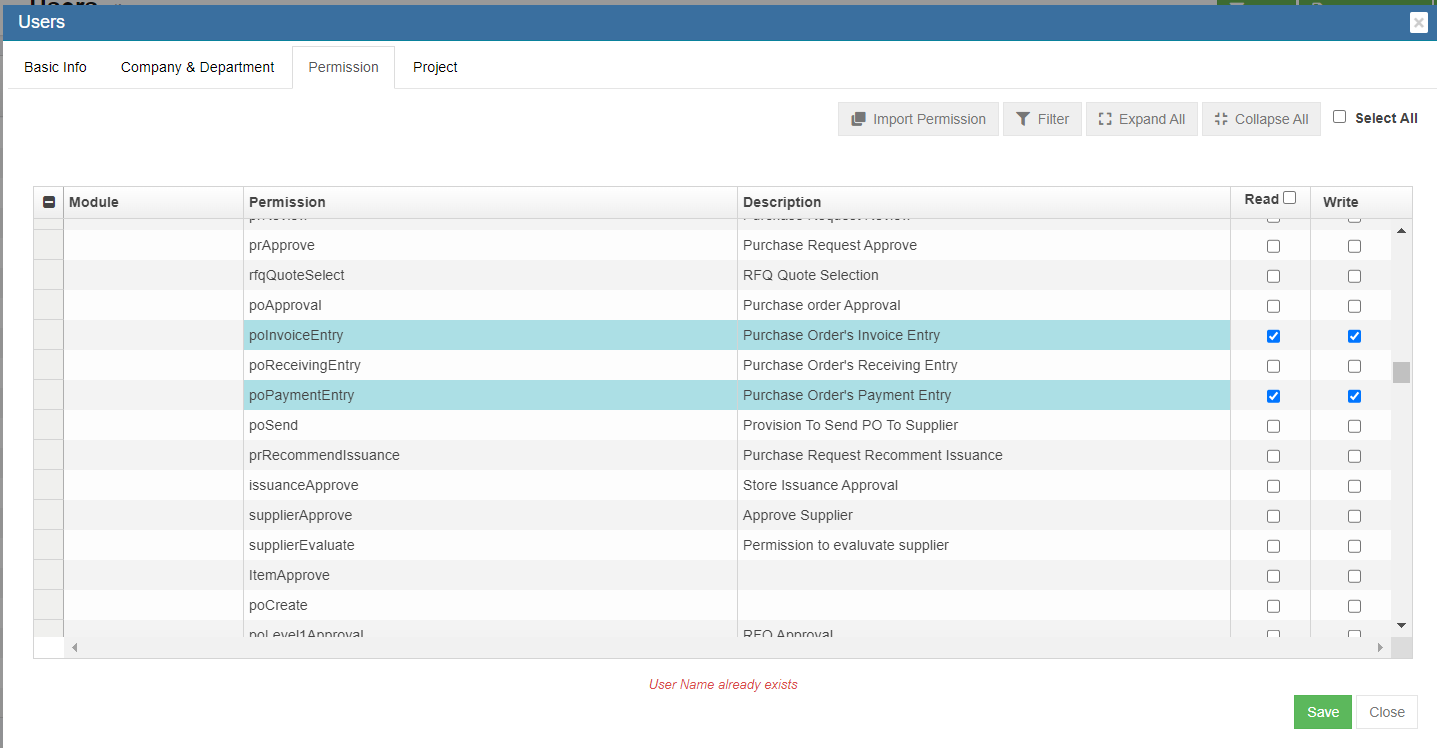Click the collapse icon in the table header corner

point(49,202)
